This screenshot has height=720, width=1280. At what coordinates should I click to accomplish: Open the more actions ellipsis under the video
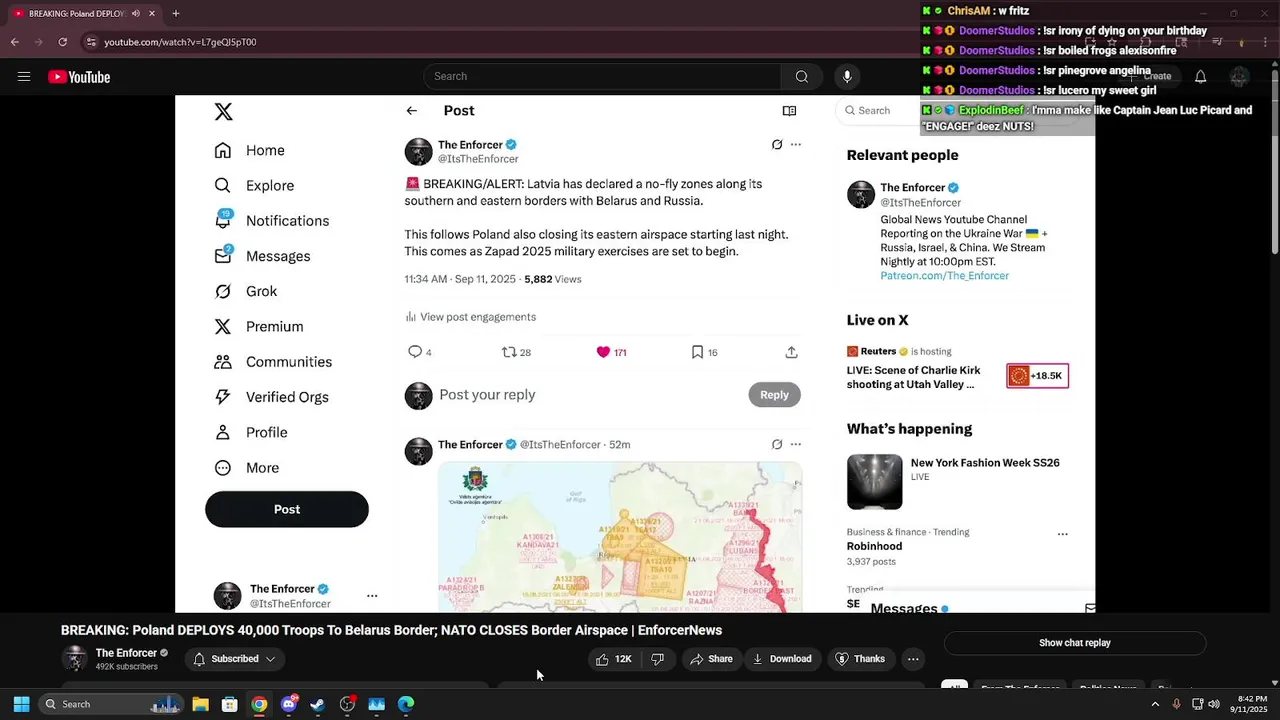pyautogui.click(x=913, y=659)
